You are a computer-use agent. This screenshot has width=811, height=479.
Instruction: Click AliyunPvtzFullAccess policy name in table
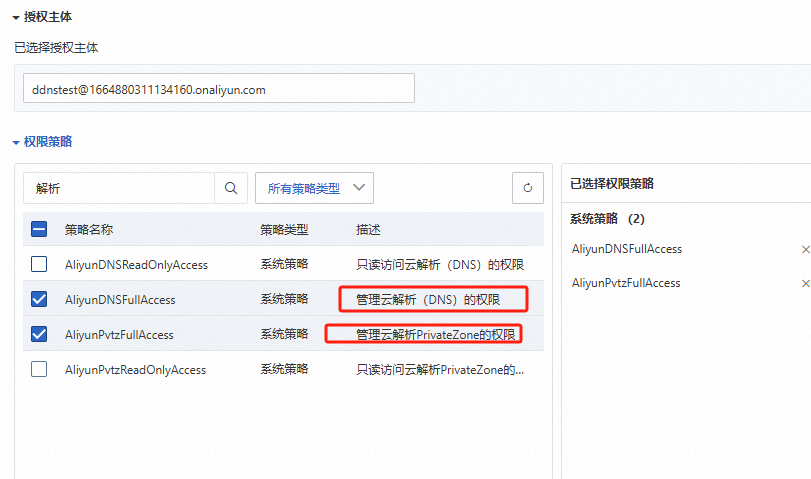(119, 335)
